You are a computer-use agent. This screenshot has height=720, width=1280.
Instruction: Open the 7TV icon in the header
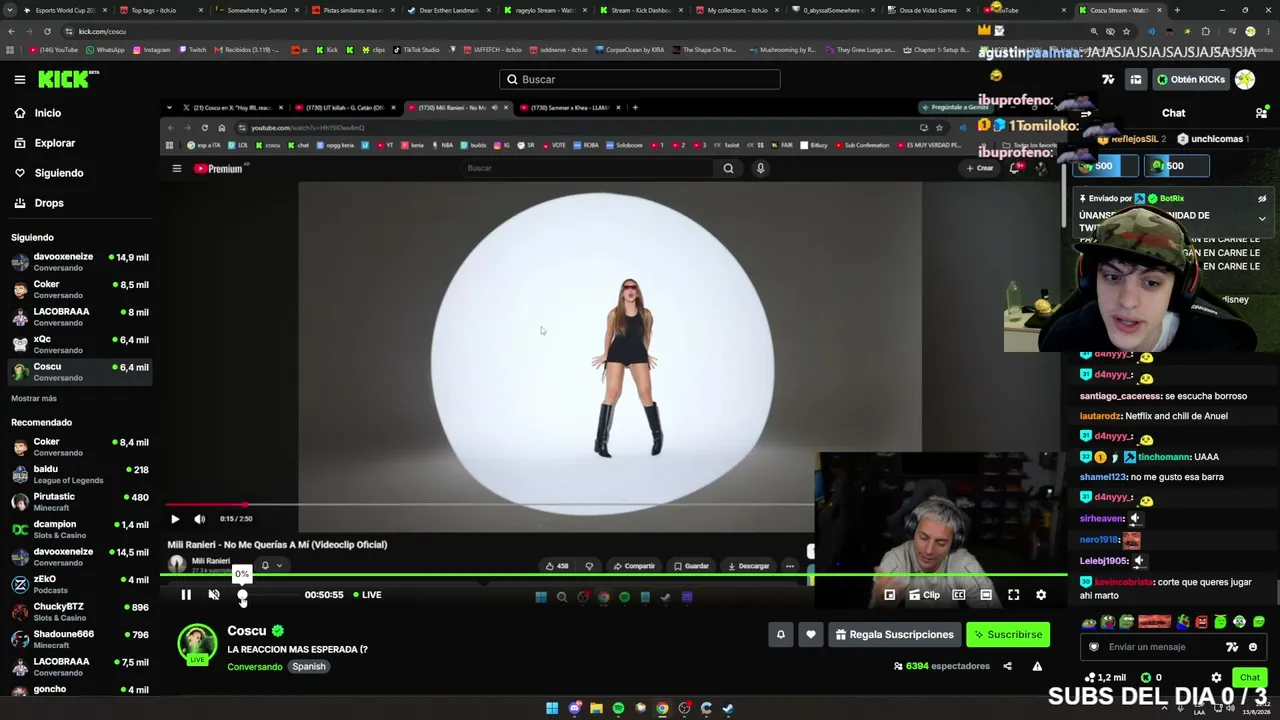coord(1108,79)
